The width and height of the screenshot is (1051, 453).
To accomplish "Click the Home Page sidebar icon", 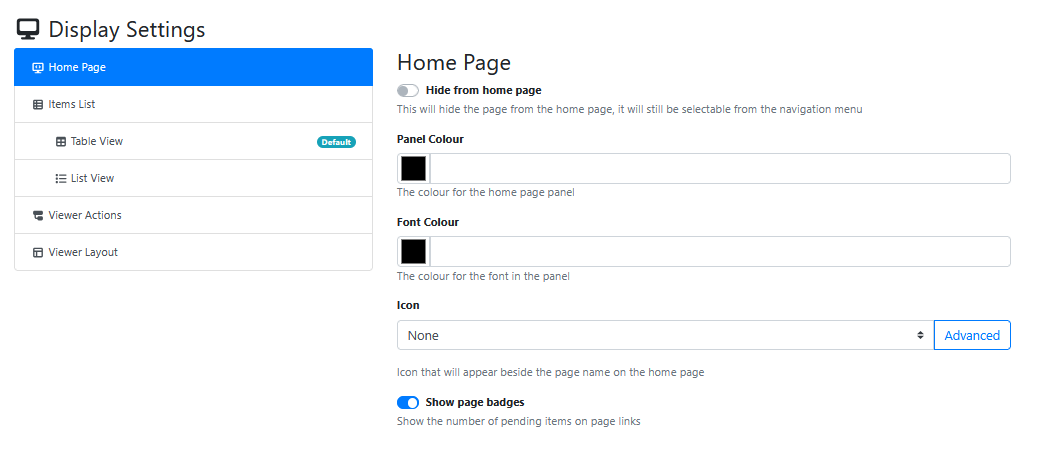I will pyautogui.click(x=38, y=67).
